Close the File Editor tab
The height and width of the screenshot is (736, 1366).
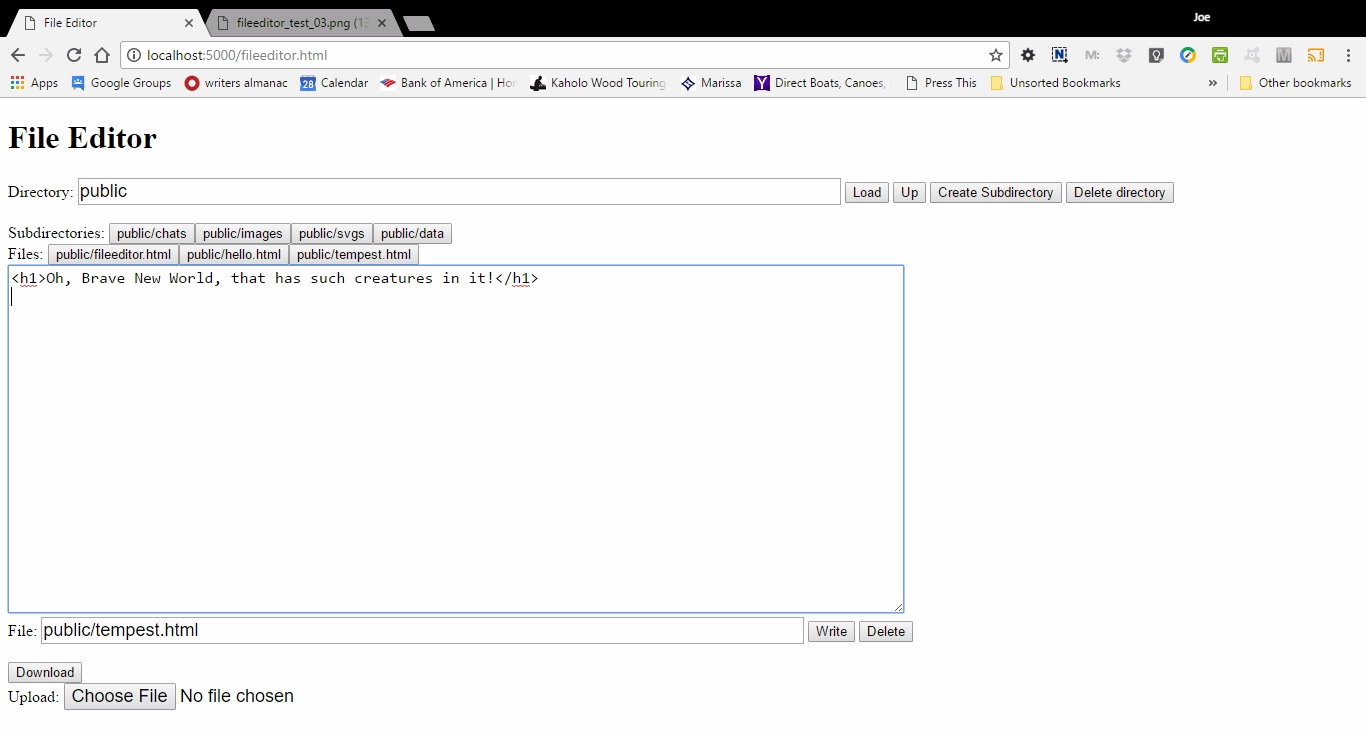pos(189,22)
